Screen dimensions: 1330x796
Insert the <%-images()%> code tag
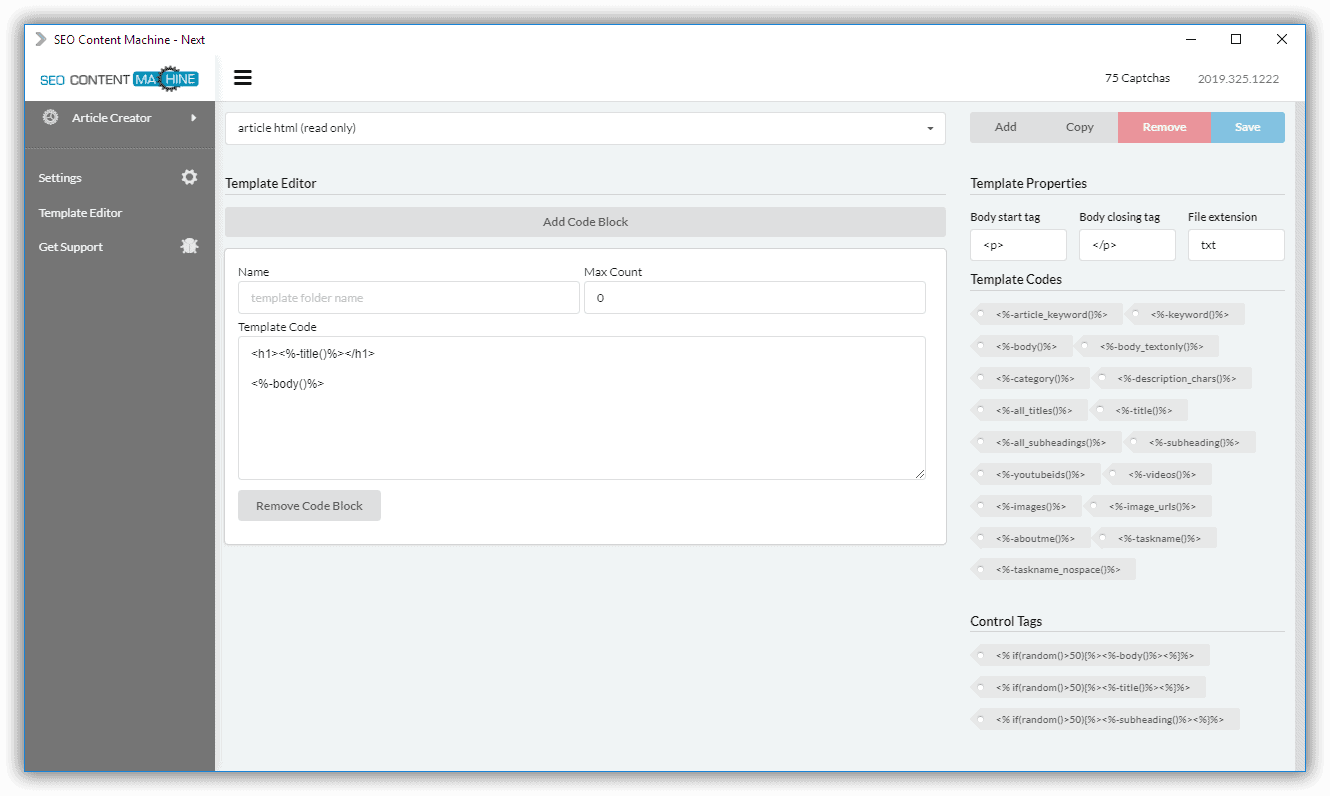click(x=1027, y=507)
